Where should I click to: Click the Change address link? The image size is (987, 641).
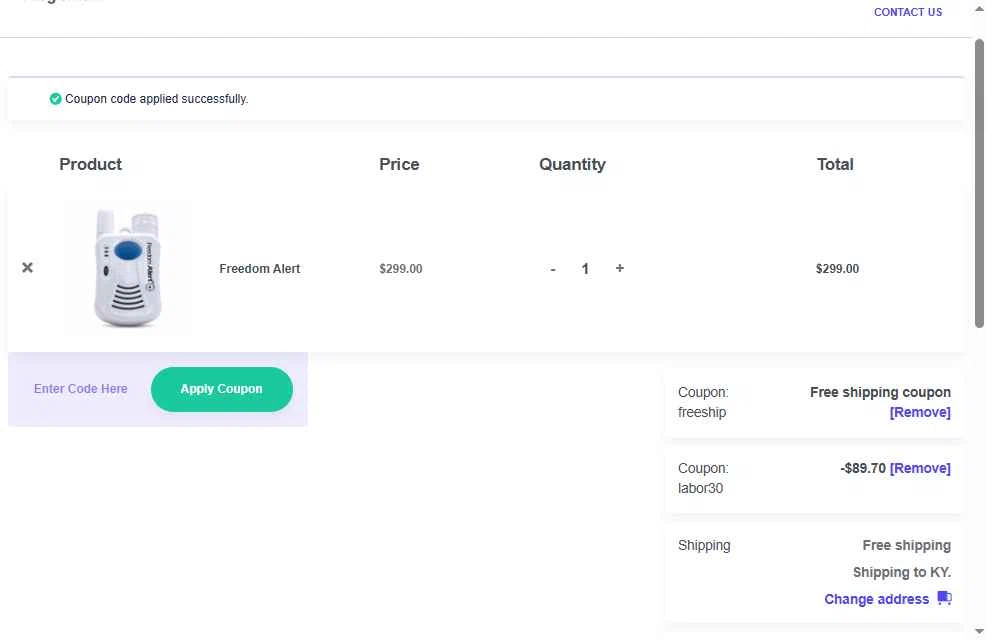coord(876,599)
